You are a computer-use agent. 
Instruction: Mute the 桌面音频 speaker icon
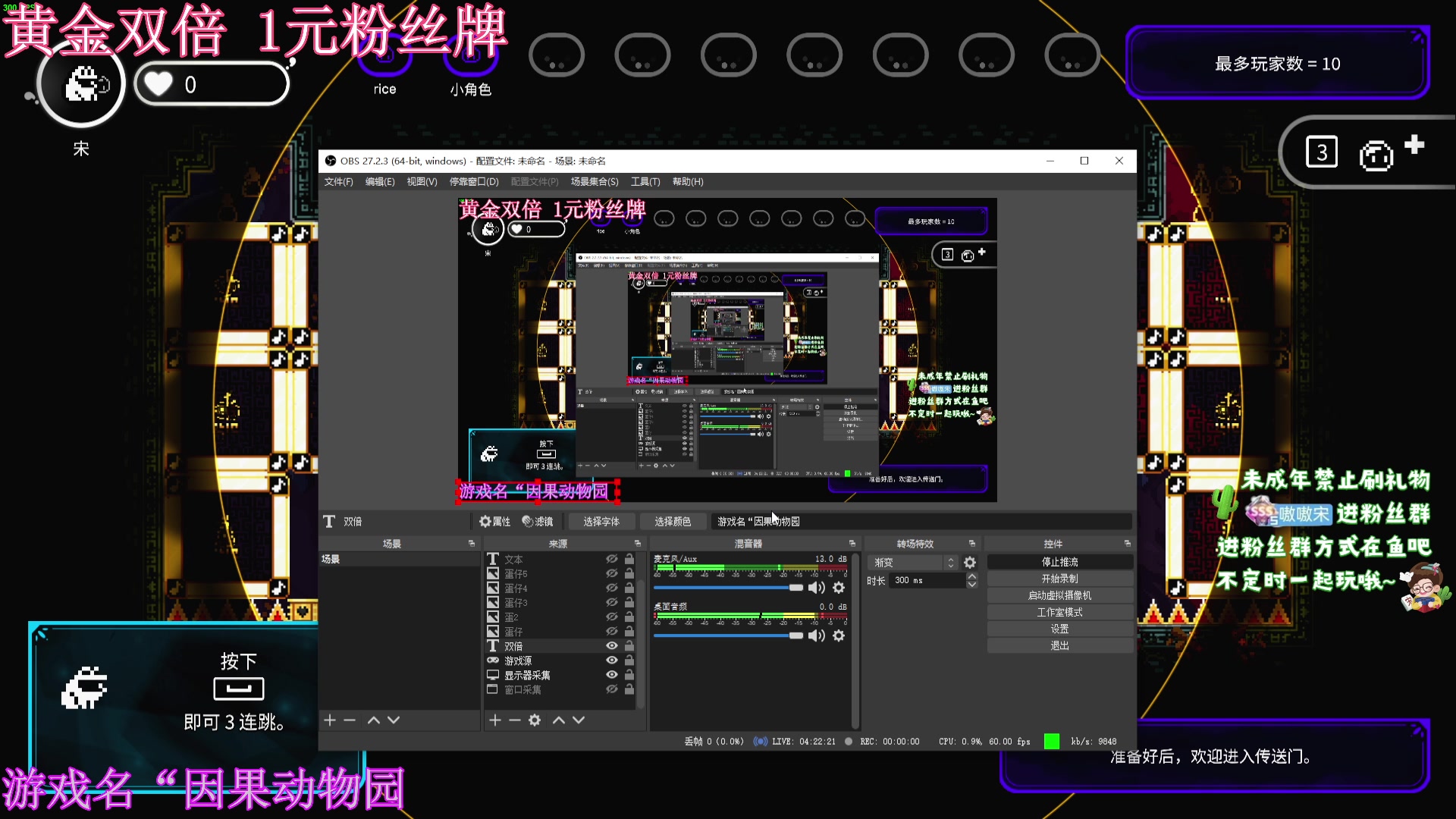coord(816,635)
